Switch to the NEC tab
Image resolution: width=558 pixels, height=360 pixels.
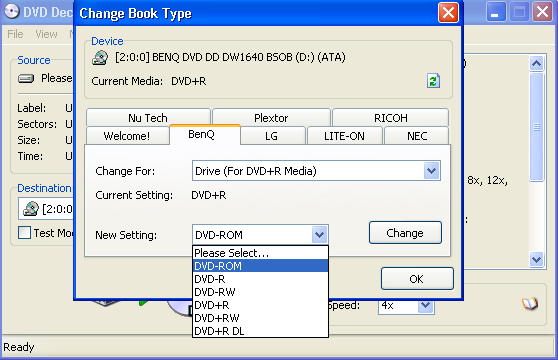(x=417, y=136)
